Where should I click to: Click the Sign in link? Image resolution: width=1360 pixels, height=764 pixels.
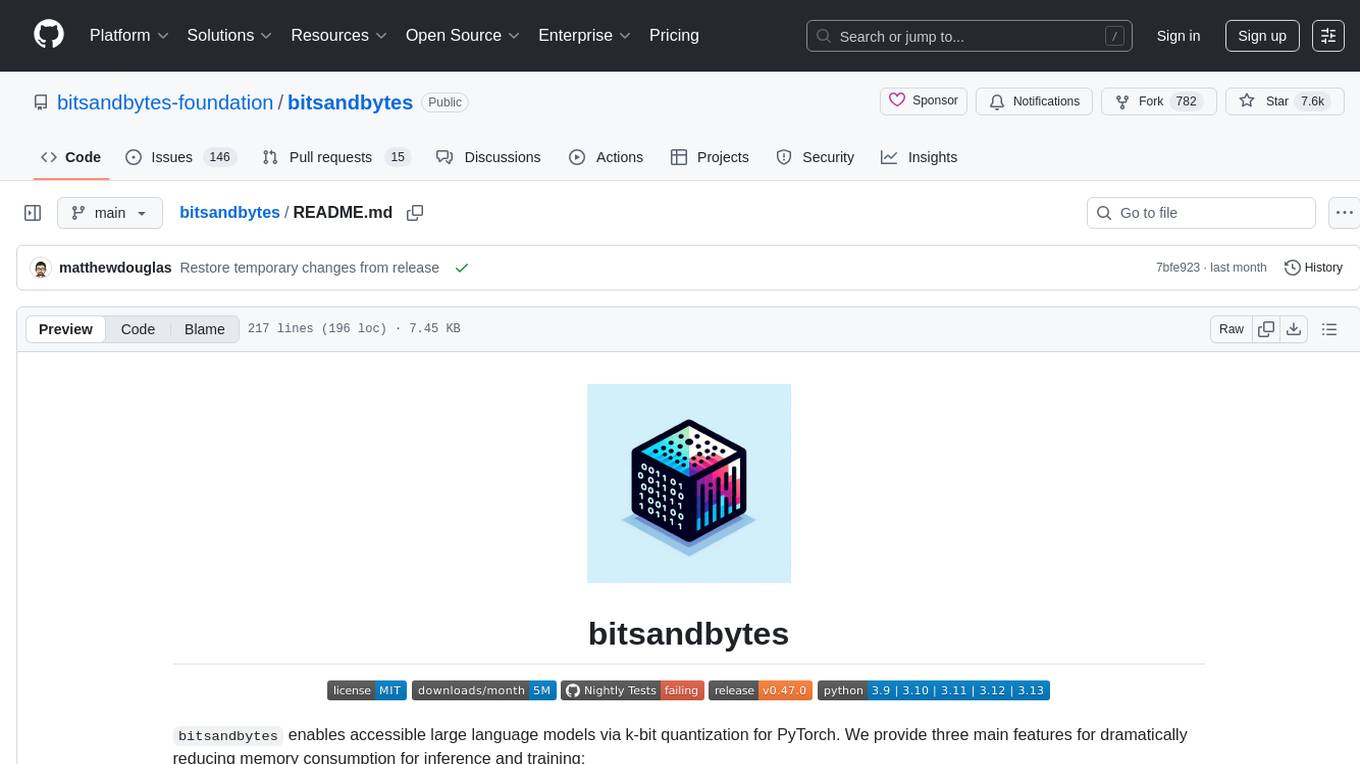(x=1178, y=36)
